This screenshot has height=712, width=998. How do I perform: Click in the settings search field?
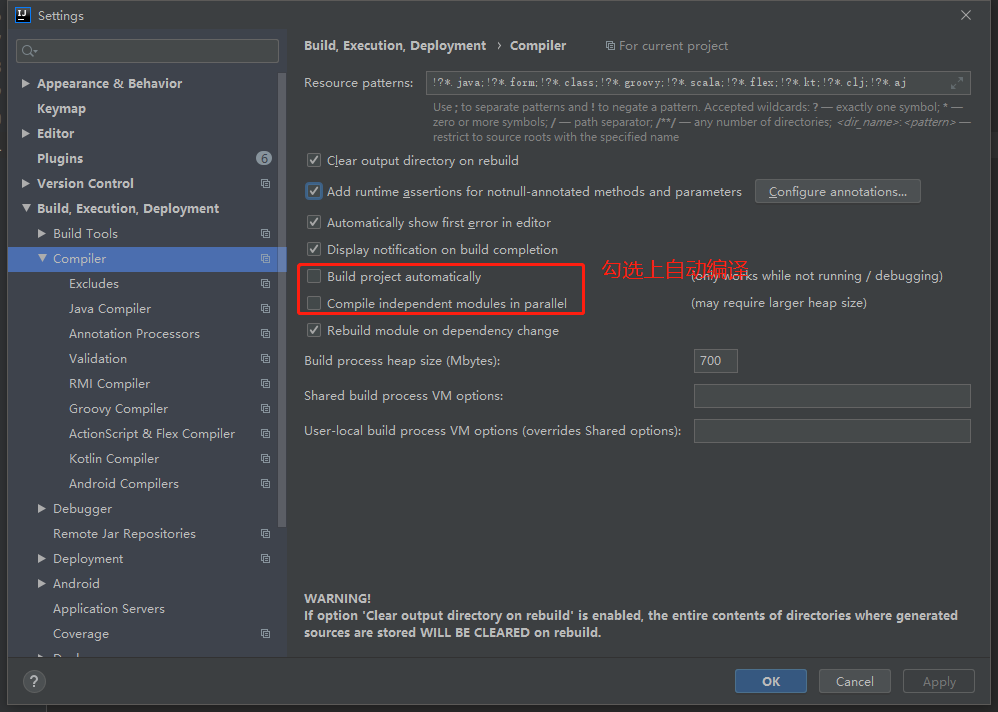coord(147,51)
